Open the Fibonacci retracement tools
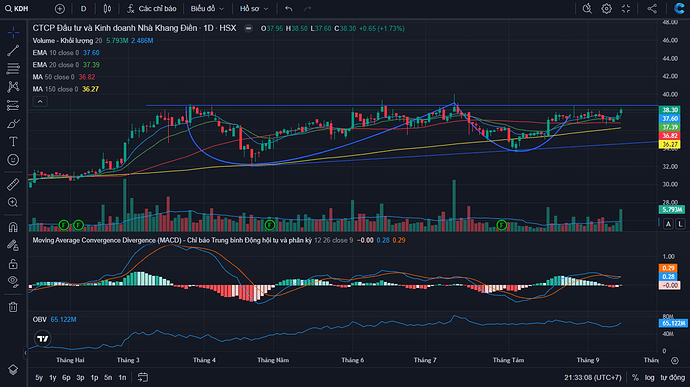Viewport: 690px width, 387px height. (x=13, y=69)
